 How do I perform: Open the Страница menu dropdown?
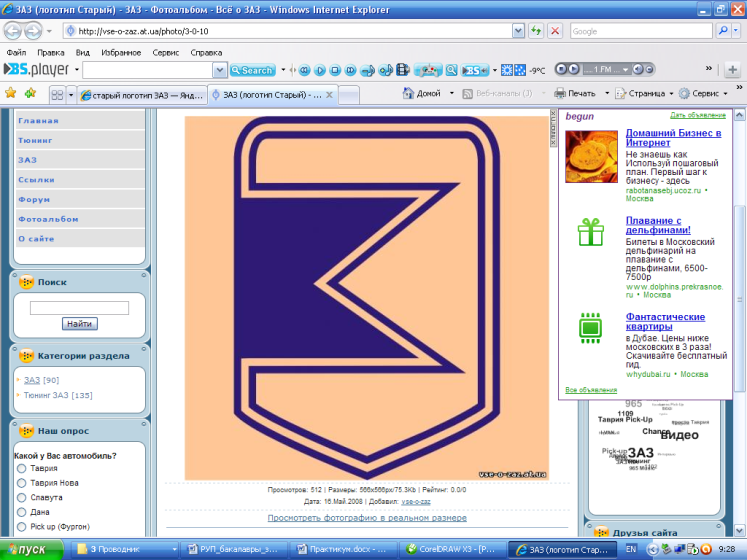coord(671,93)
